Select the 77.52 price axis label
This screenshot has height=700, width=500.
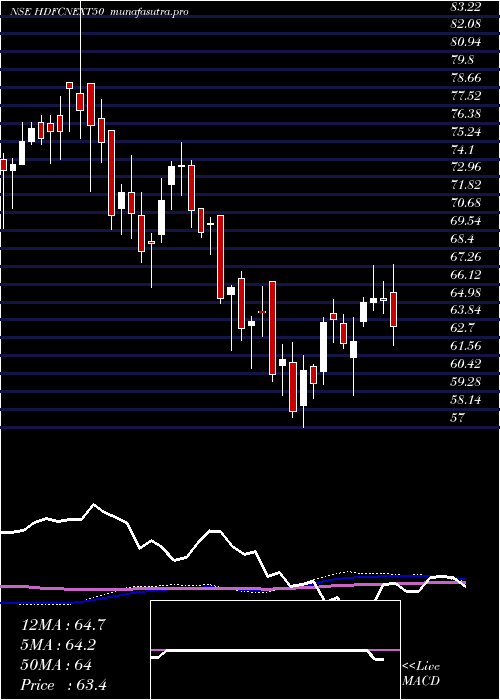click(466, 96)
